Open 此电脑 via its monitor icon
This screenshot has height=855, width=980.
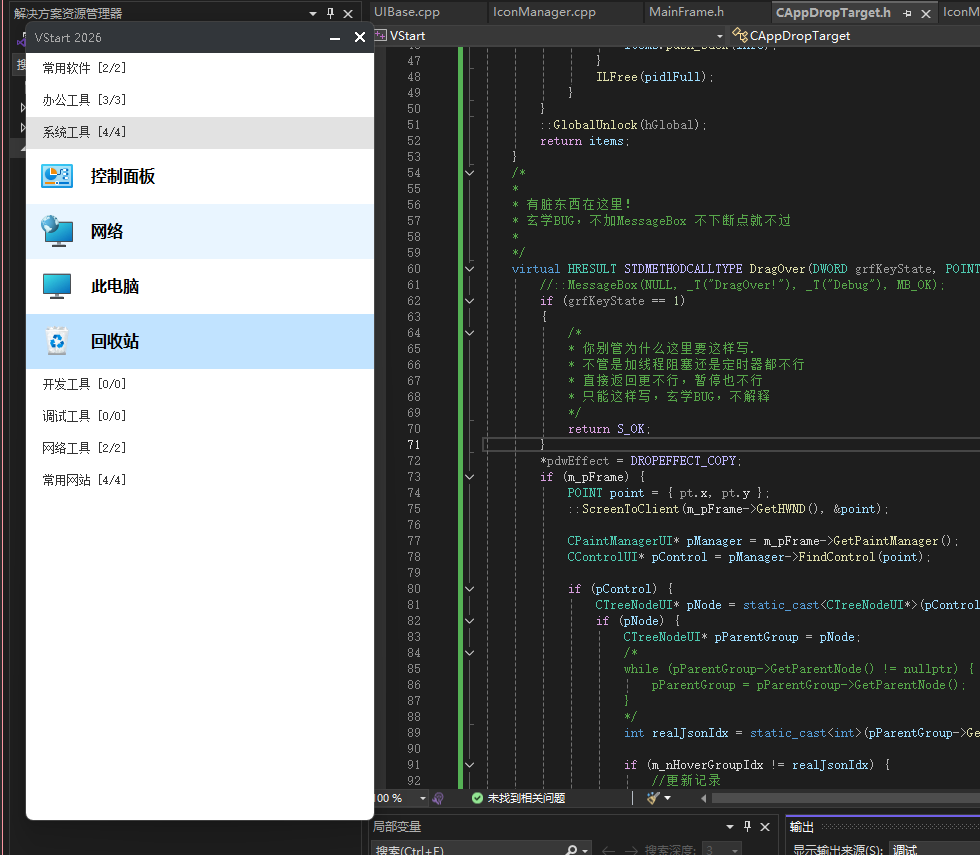(57, 286)
